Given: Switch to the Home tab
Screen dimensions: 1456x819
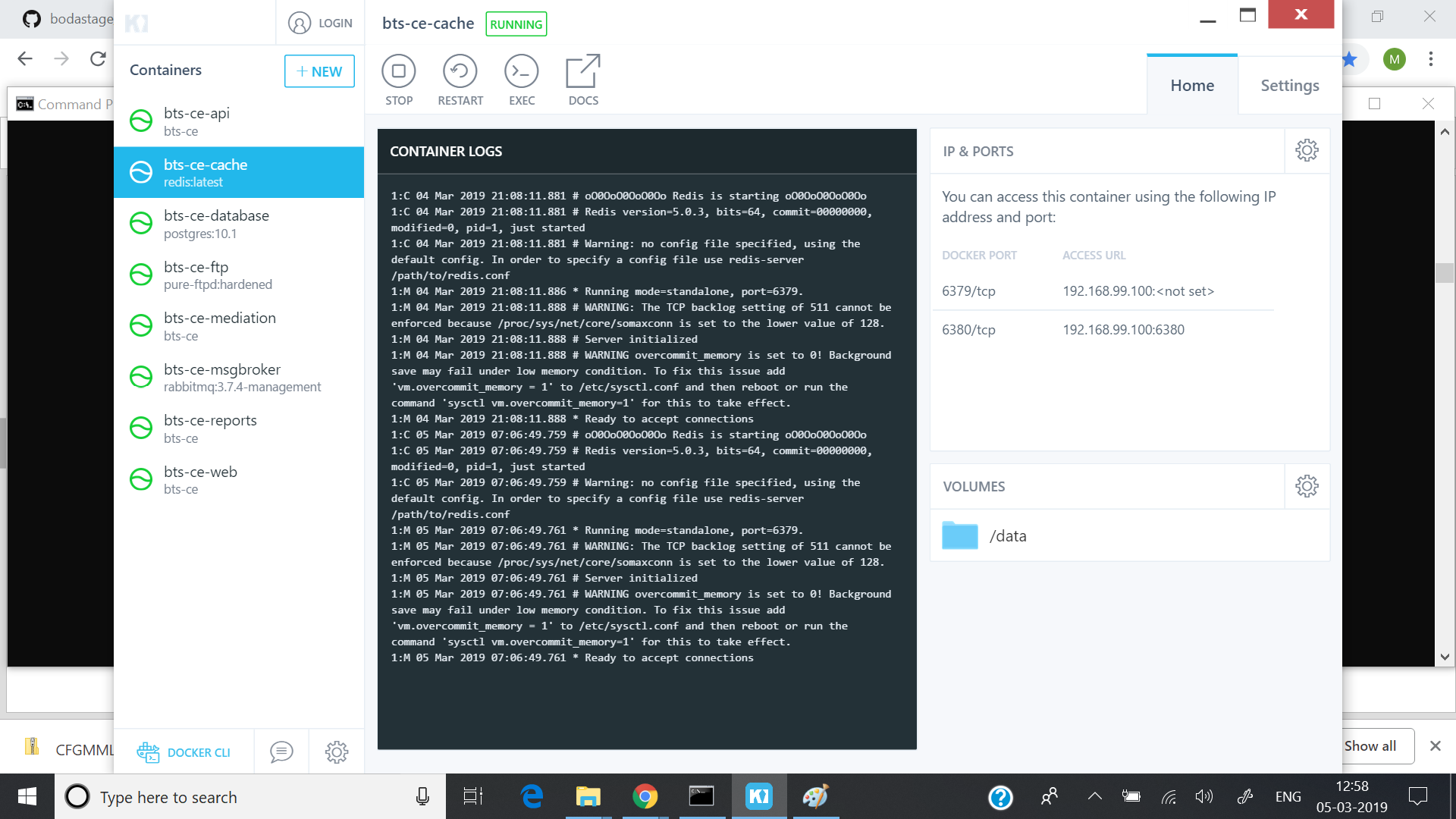Looking at the screenshot, I should pyautogui.click(x=1192, y=85).
